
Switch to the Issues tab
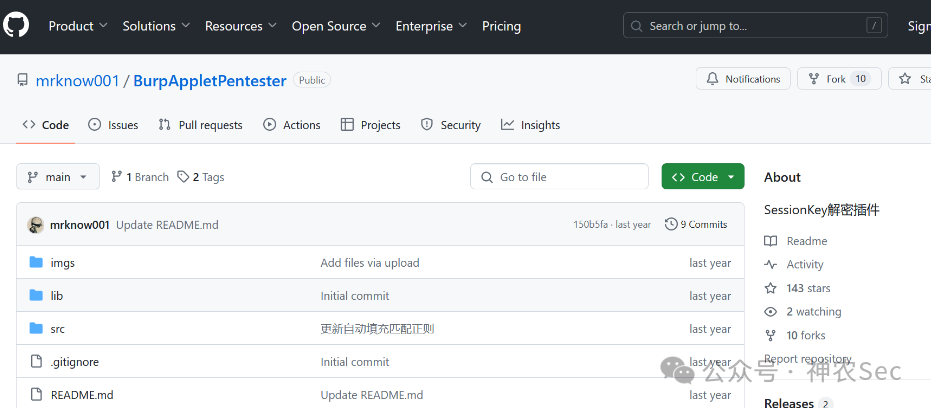coord(113,125)
